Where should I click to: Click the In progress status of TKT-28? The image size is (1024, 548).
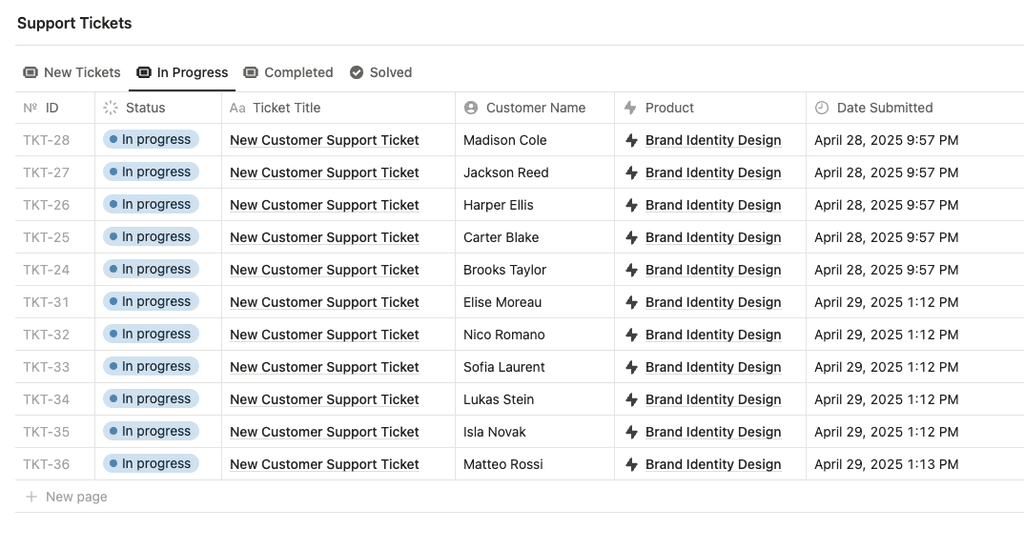tap(151, 140)
